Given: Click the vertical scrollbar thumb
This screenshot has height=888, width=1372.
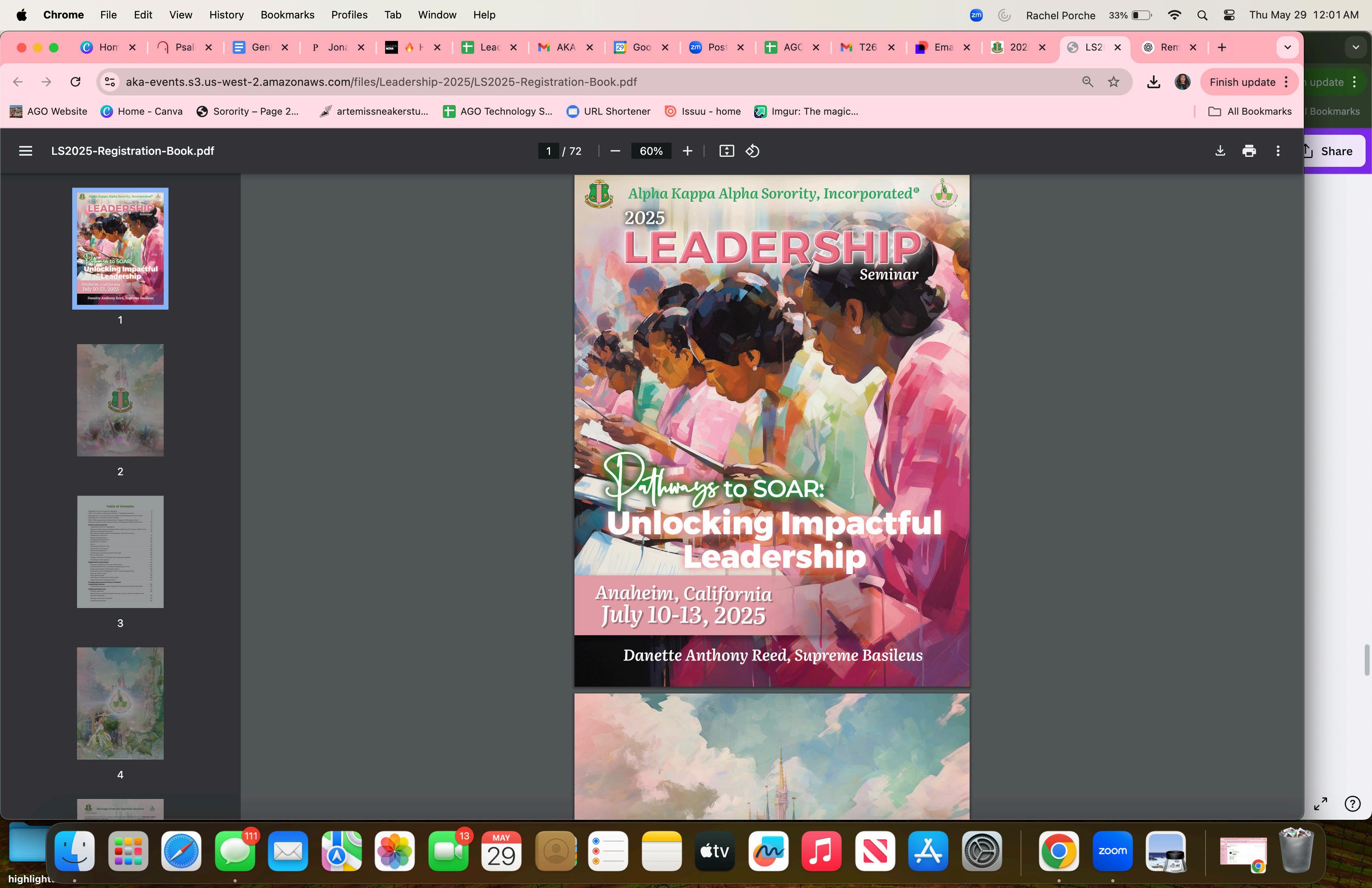Looking at the screenshot, I should (1367, 660).
